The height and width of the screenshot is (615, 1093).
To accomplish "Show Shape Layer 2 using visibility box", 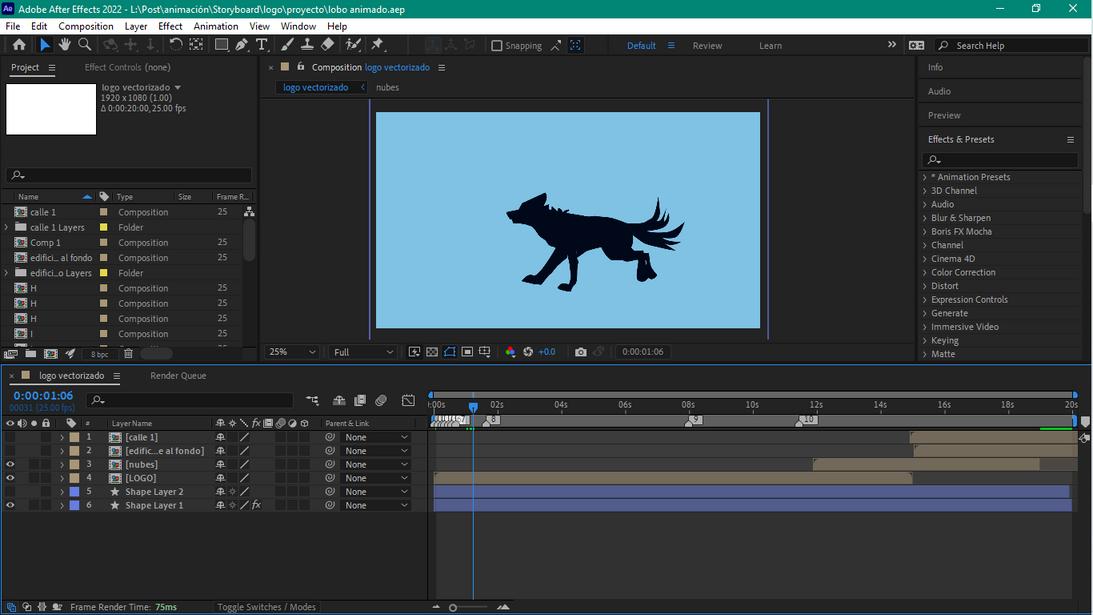I will coord(10,492).
